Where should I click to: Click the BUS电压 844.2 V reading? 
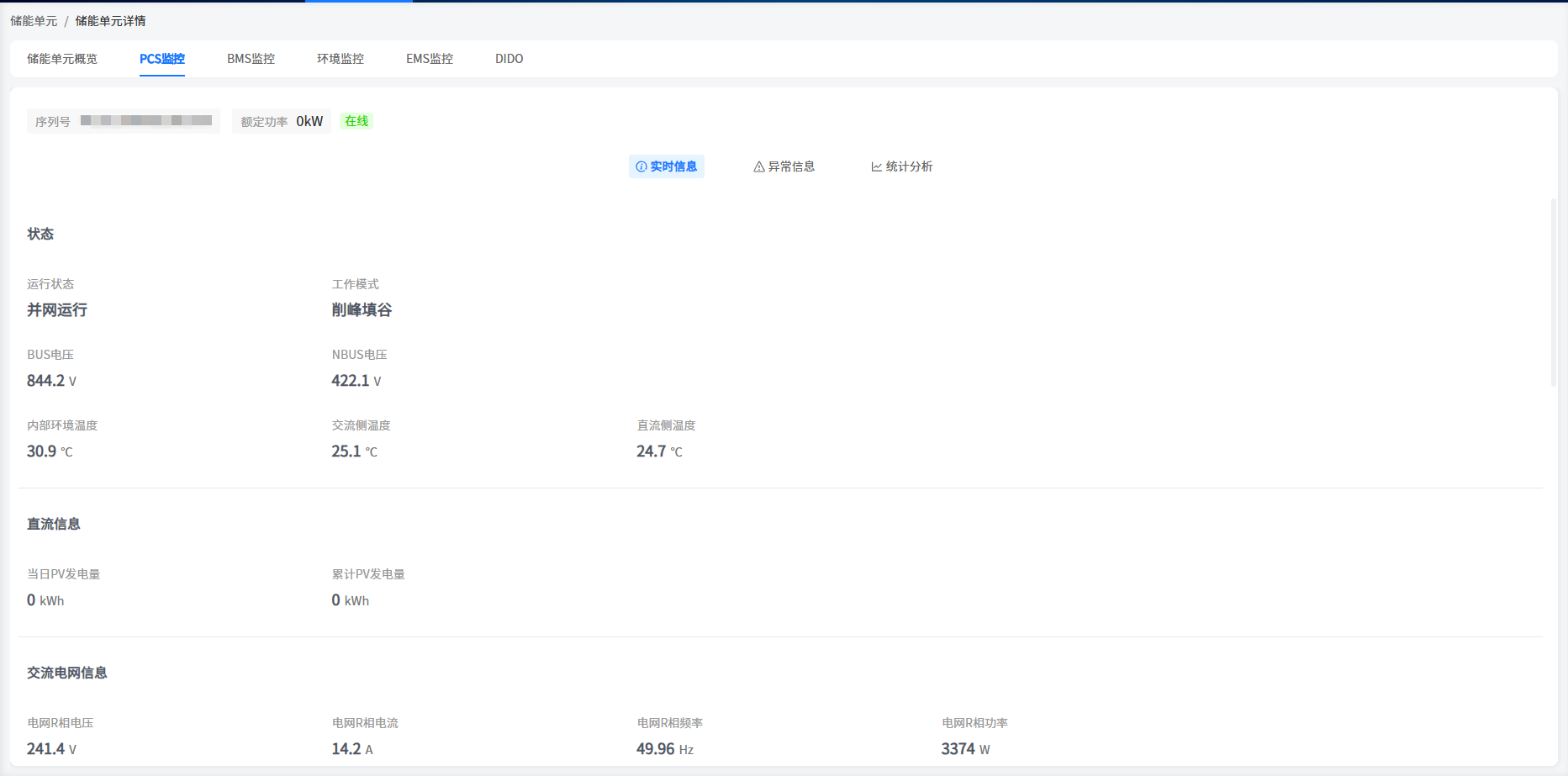click(51, 381)
